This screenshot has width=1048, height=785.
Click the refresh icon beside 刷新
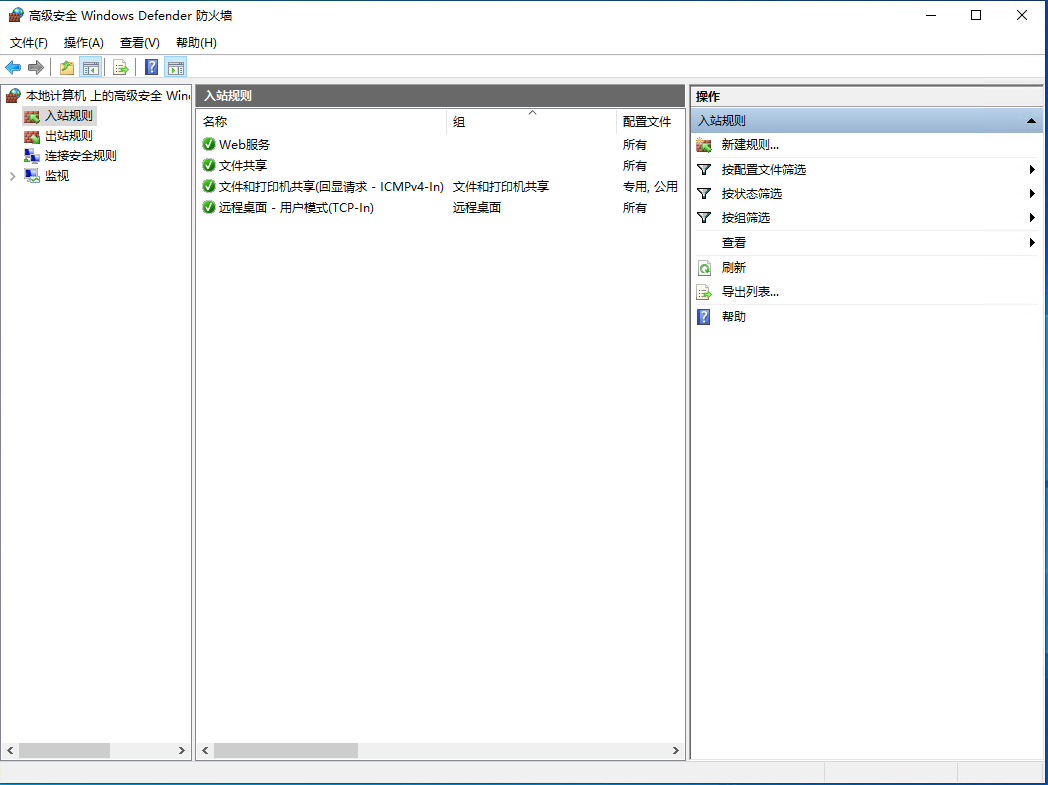point(704,268)
